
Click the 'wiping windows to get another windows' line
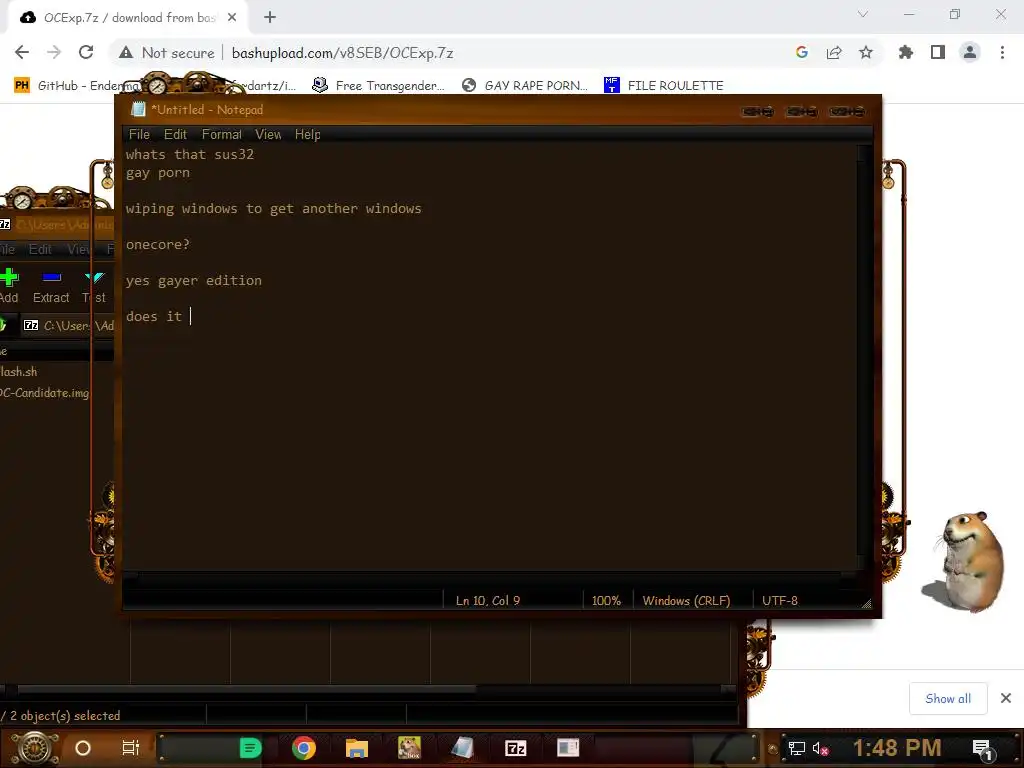click(x=274, y=208)
